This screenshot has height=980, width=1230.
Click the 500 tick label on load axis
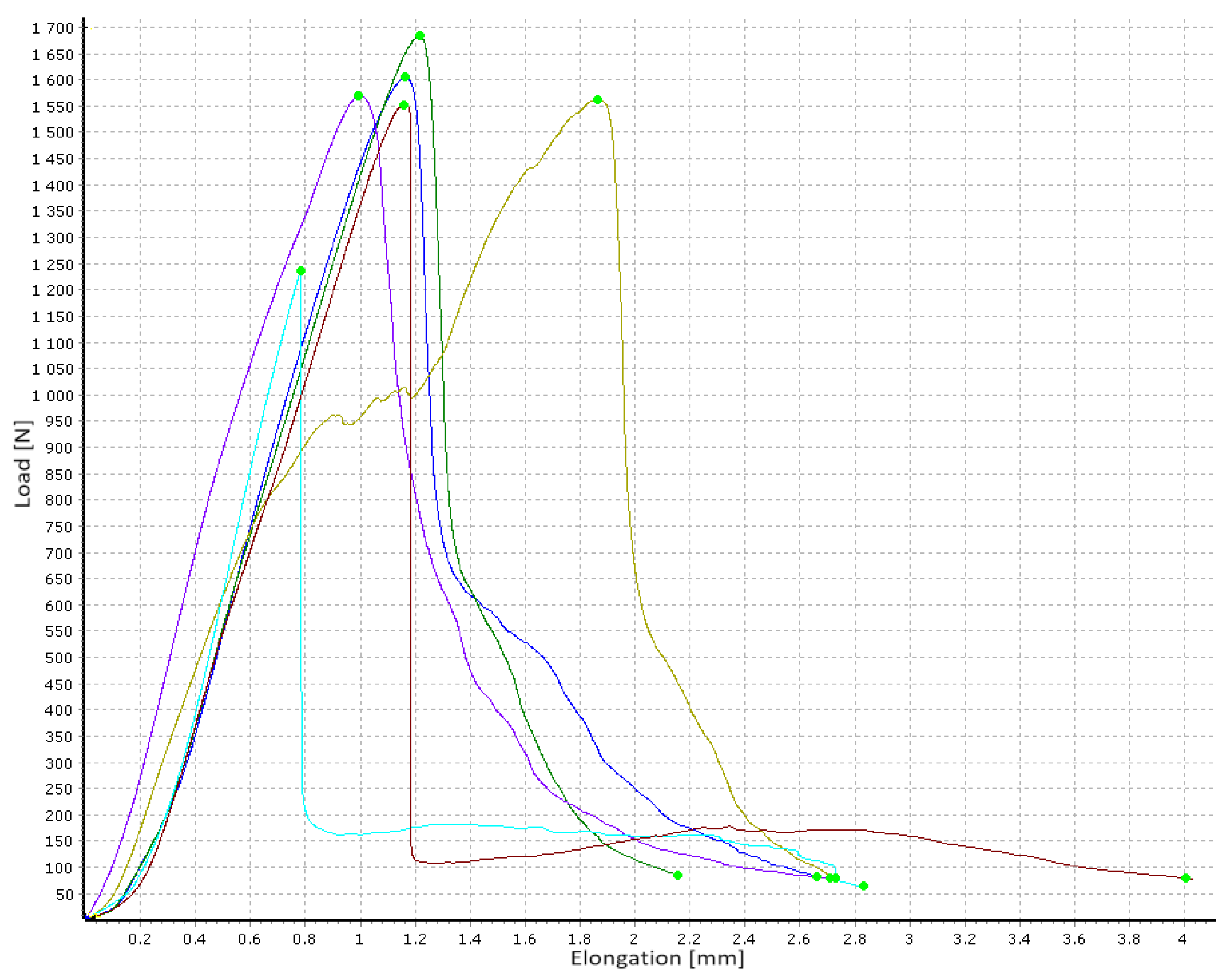point(59,658)
